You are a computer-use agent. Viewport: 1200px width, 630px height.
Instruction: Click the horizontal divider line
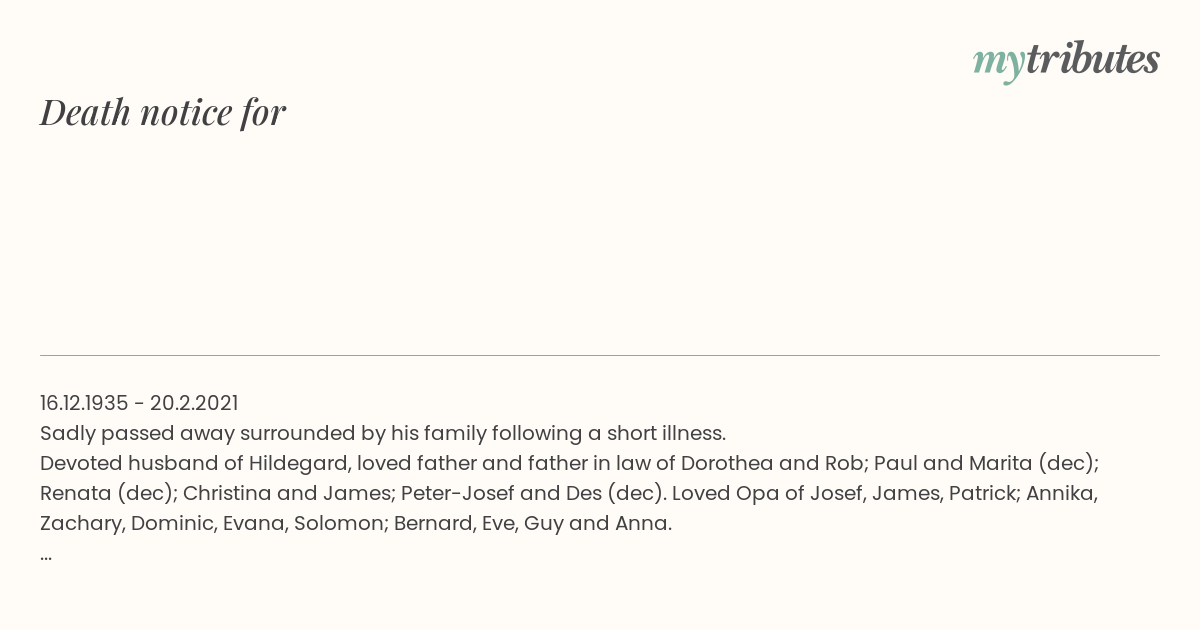[600, 355]
